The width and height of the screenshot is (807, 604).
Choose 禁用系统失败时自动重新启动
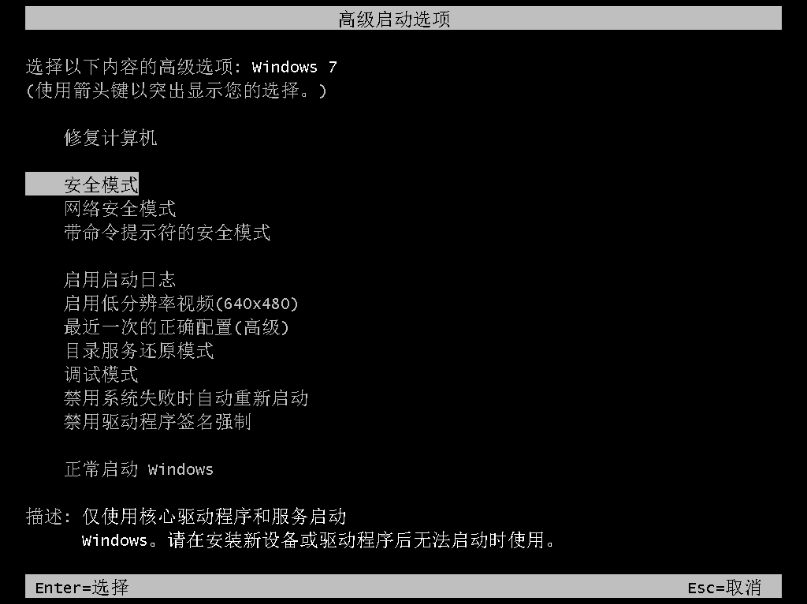pyautogui.click(x=186, y=398)
